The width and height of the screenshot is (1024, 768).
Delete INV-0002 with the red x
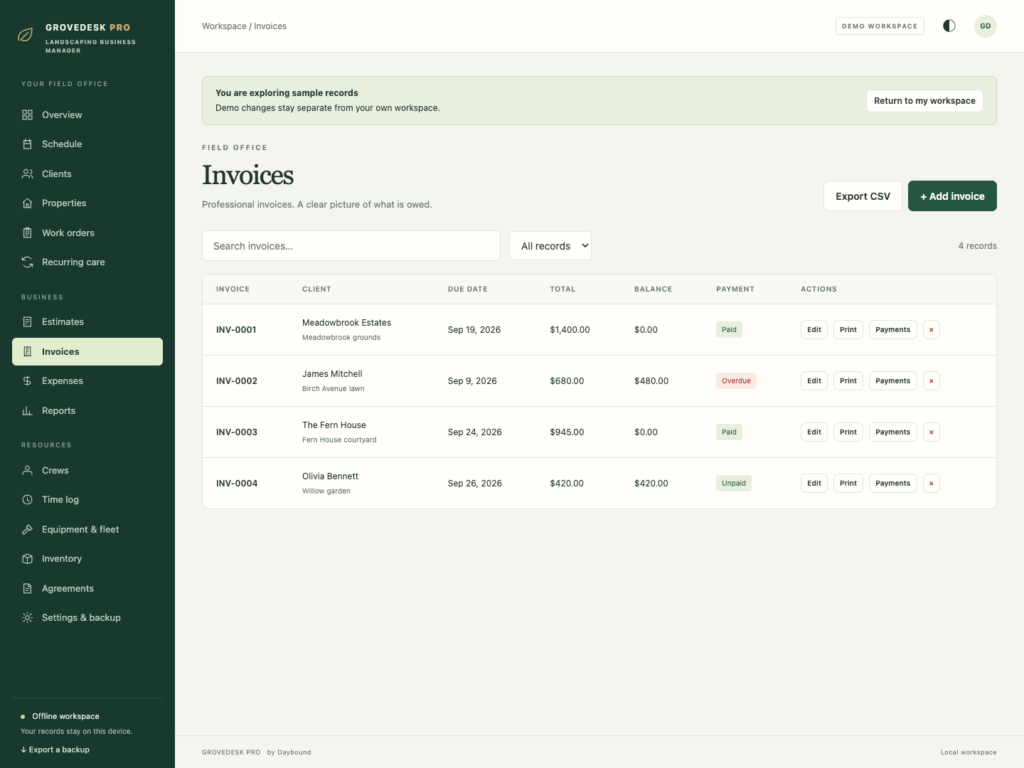tap(931, 381)
